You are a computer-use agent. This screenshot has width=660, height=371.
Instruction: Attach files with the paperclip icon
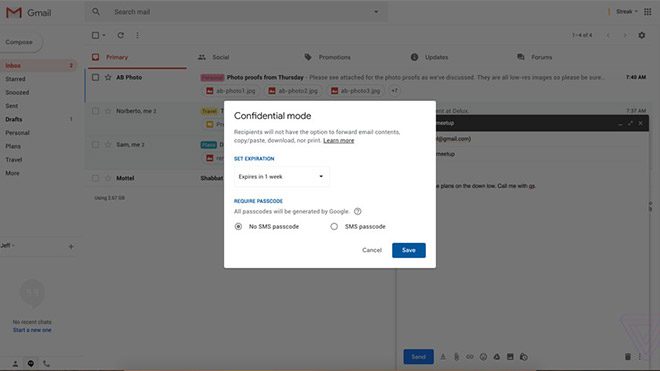tap(456, 357)
